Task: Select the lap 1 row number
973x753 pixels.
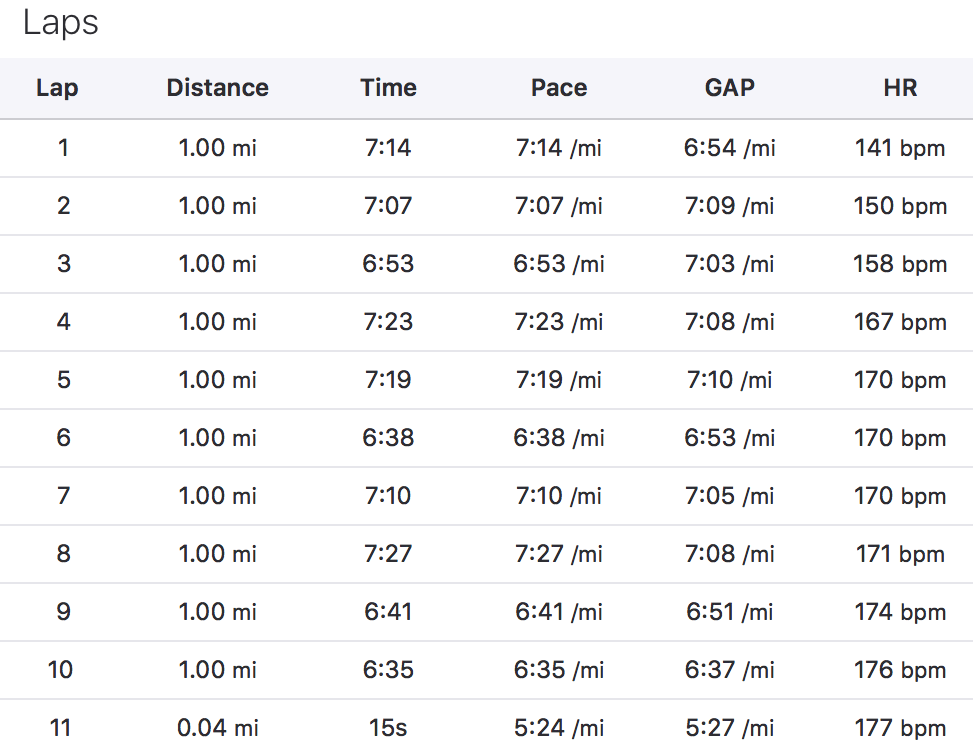Action: pos(63,148)
